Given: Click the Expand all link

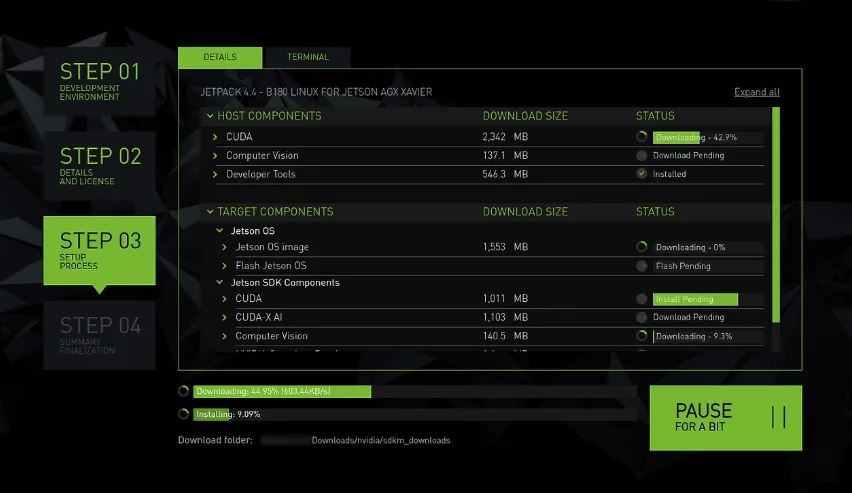Looking at the screenshot, I should pyautogui.click(x=756, y=92).
